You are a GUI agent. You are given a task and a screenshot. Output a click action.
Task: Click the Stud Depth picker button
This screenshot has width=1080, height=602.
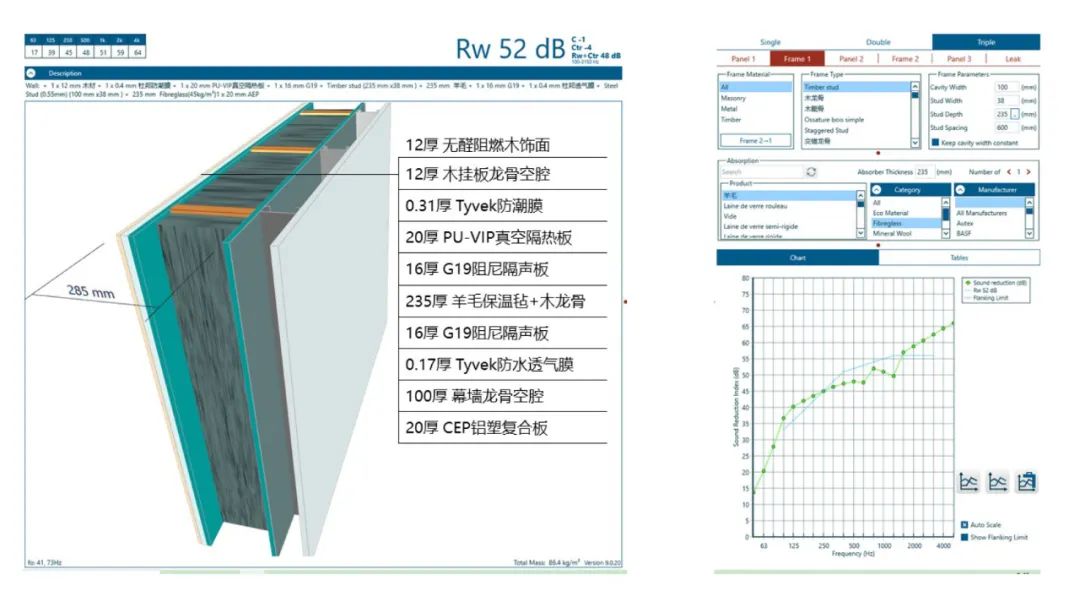(x=1015, y=114)
